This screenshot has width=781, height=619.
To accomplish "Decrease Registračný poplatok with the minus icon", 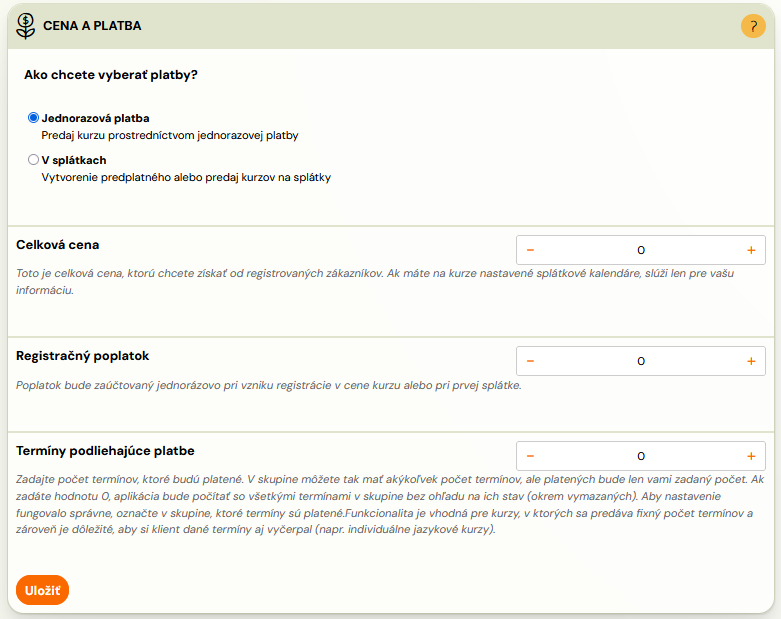I will 530,361.
